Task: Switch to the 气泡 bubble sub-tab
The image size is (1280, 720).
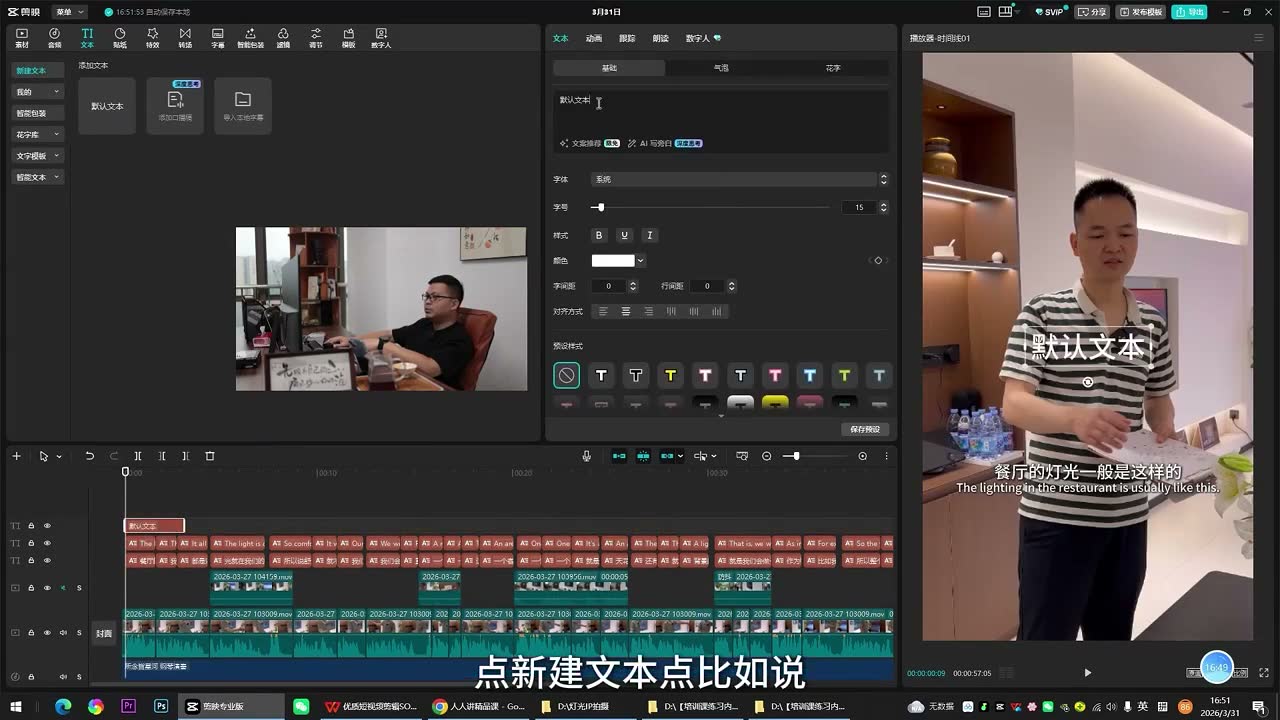Action: click(721, 68)
